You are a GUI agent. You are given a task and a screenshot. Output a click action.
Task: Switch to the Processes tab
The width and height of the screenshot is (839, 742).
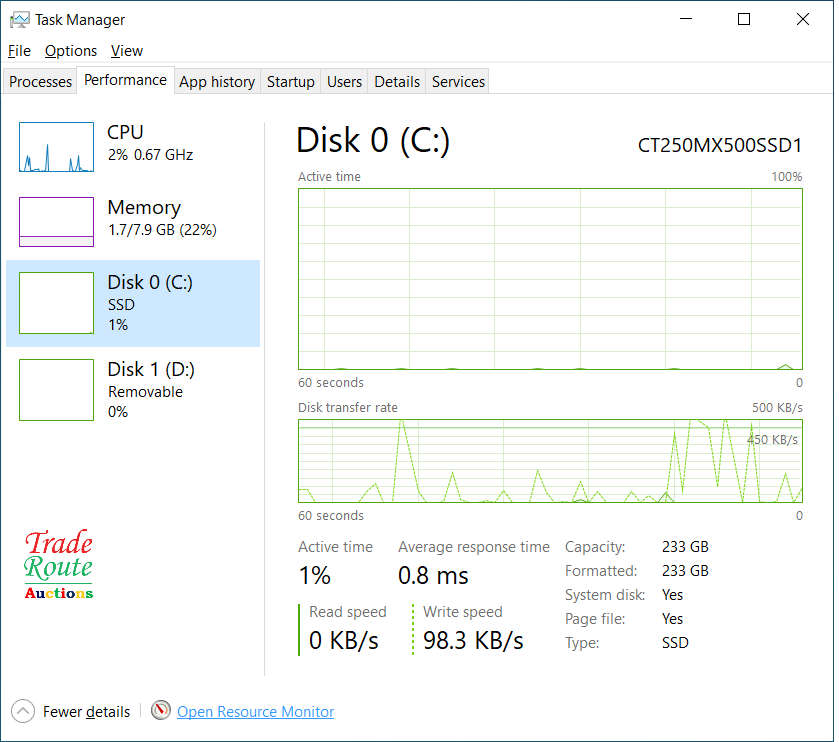pyautogui.click(x=39, y=81)
